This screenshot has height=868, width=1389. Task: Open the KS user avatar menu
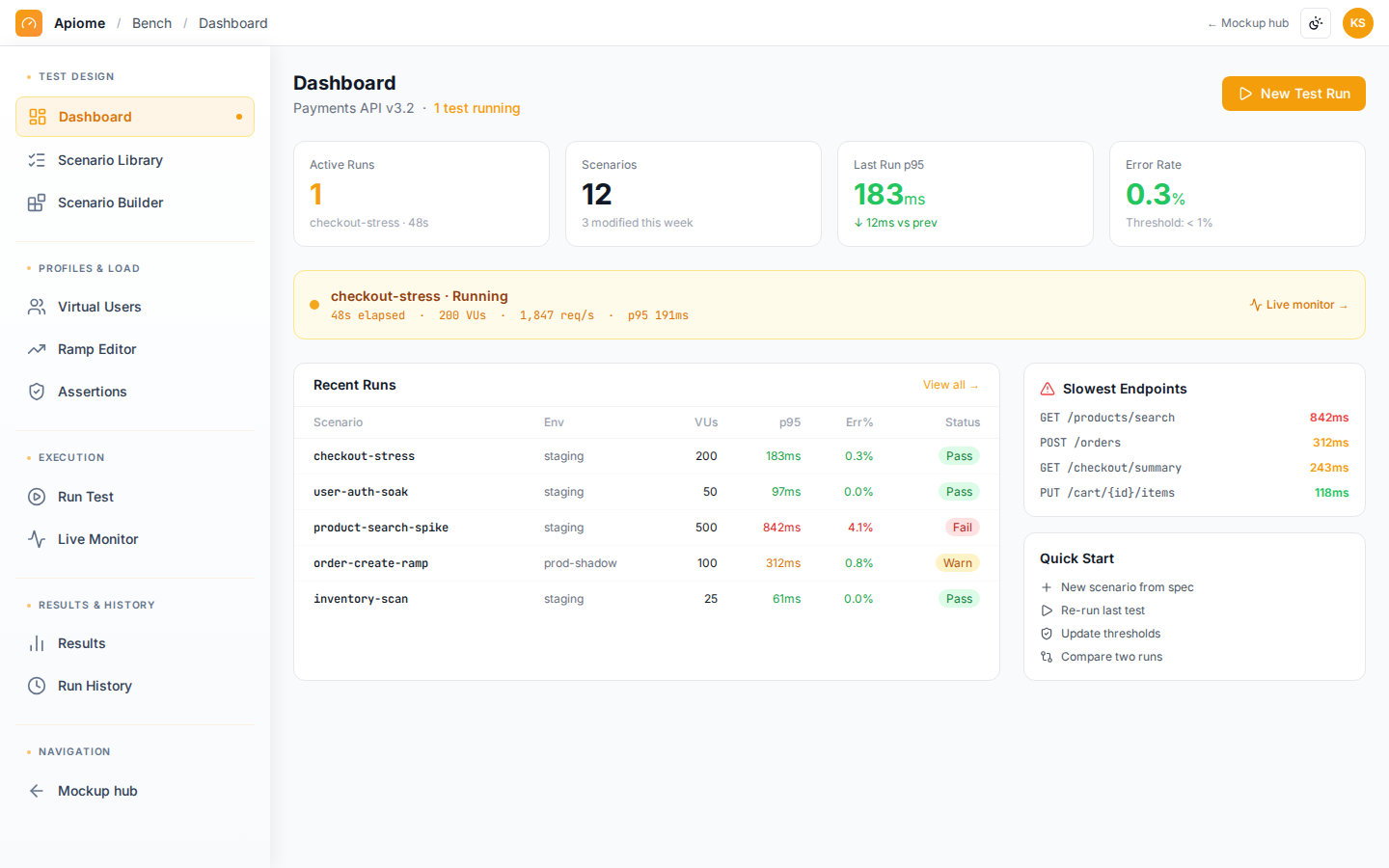pyautogui.click(x=1358, y=23)
